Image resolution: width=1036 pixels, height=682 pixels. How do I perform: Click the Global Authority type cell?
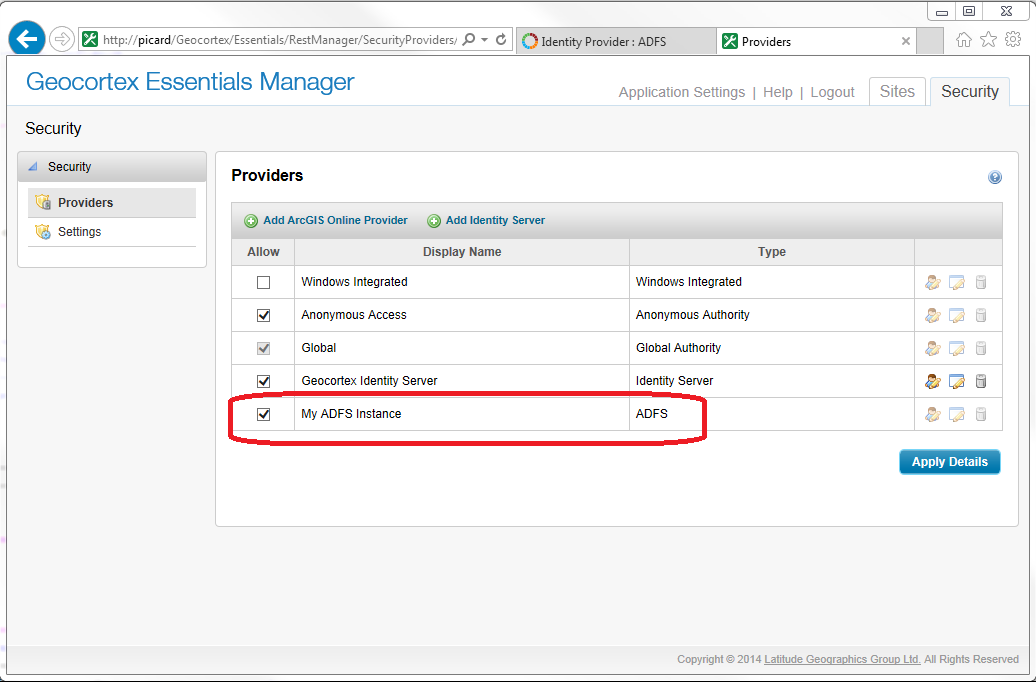pyautogui.click(x=772, y=348)
